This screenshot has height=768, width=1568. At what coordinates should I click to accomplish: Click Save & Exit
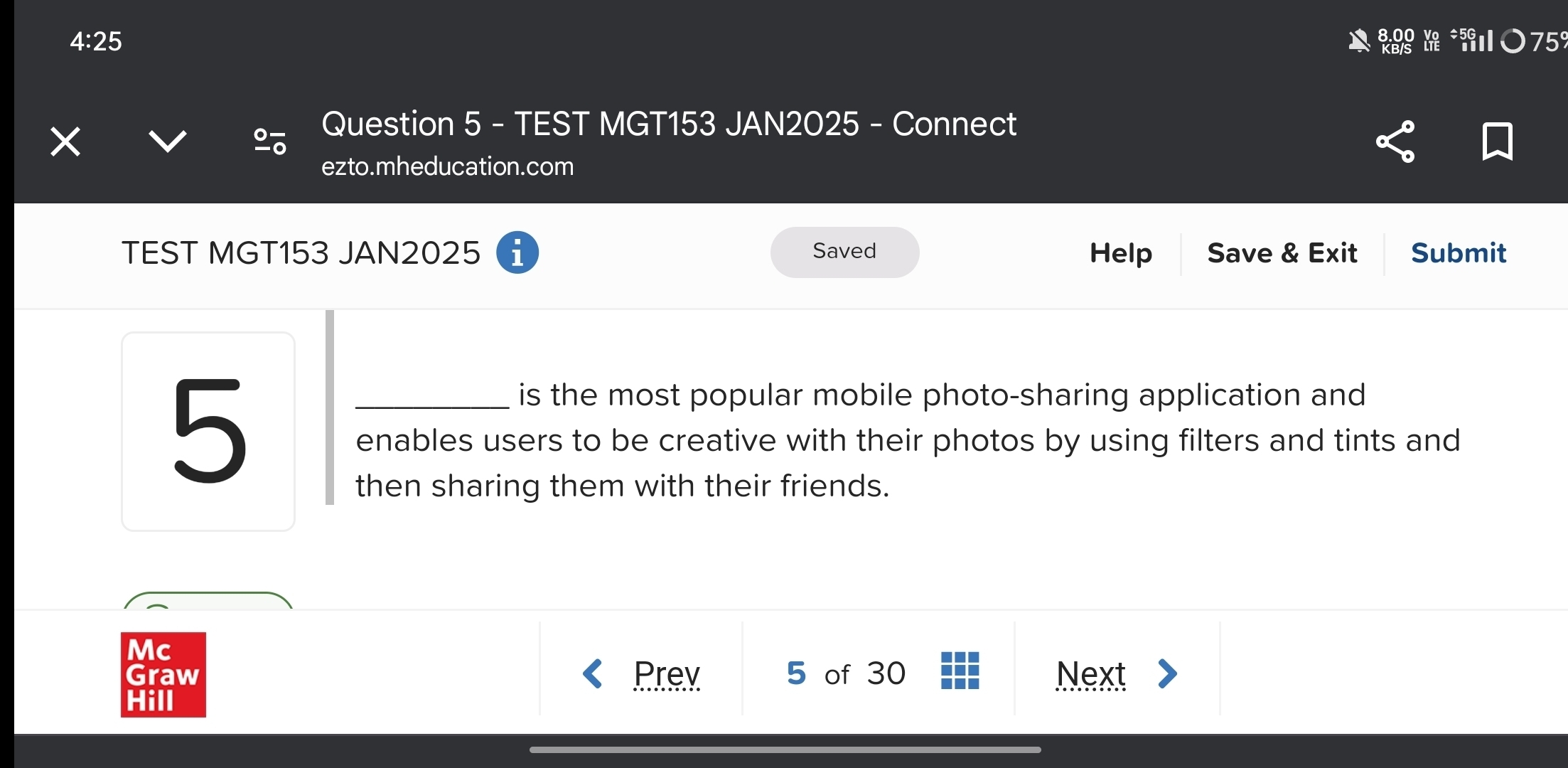pyautogui.click(x=1282, y=252)
